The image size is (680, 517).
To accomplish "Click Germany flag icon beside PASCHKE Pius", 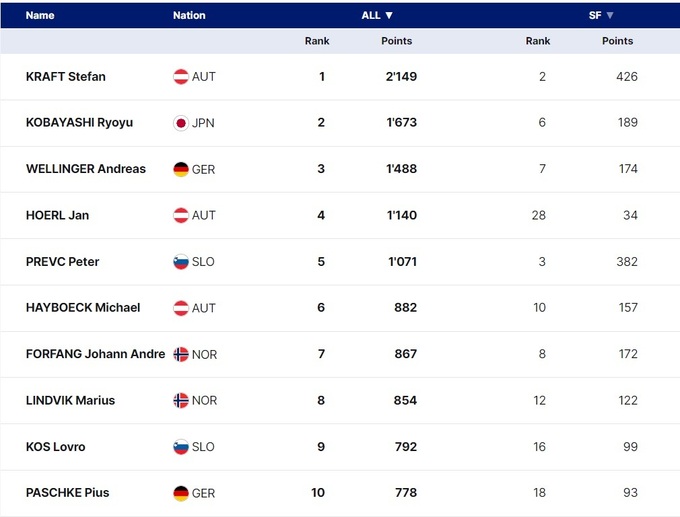I will 181,493.
